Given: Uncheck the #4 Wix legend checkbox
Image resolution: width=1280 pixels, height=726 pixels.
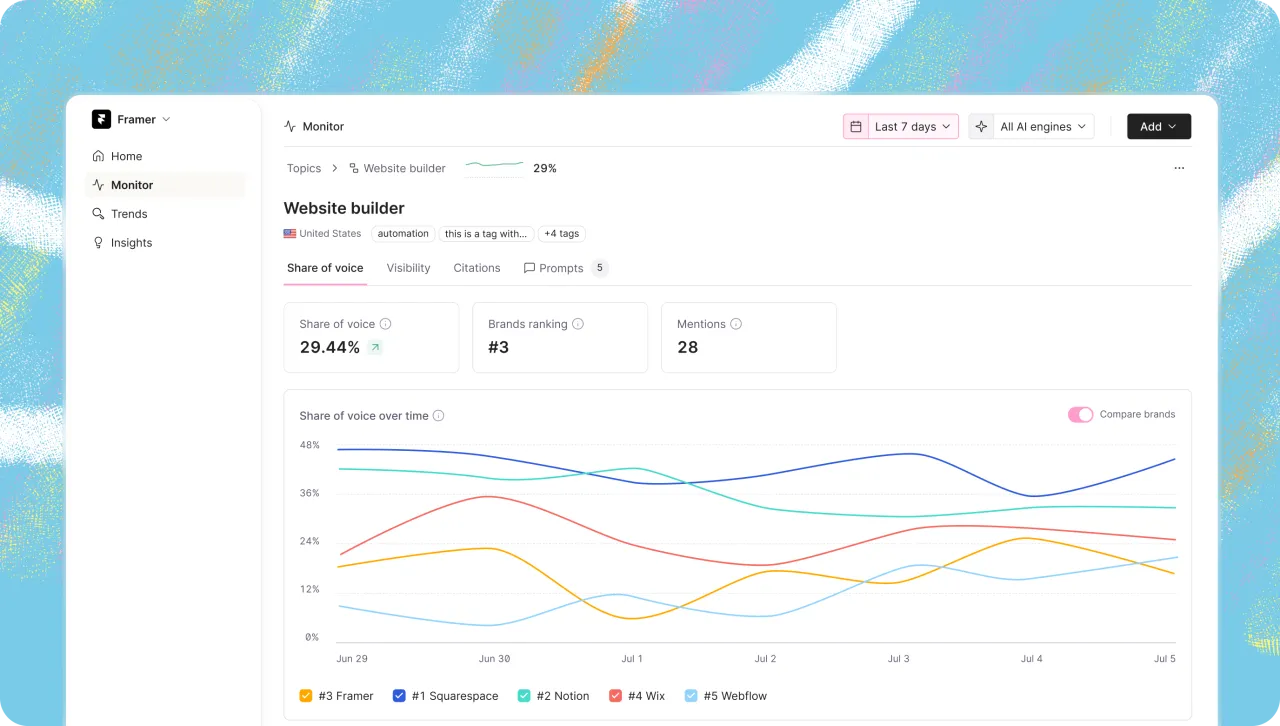Looking at the screenshot, I should click(x=616, y=696).
